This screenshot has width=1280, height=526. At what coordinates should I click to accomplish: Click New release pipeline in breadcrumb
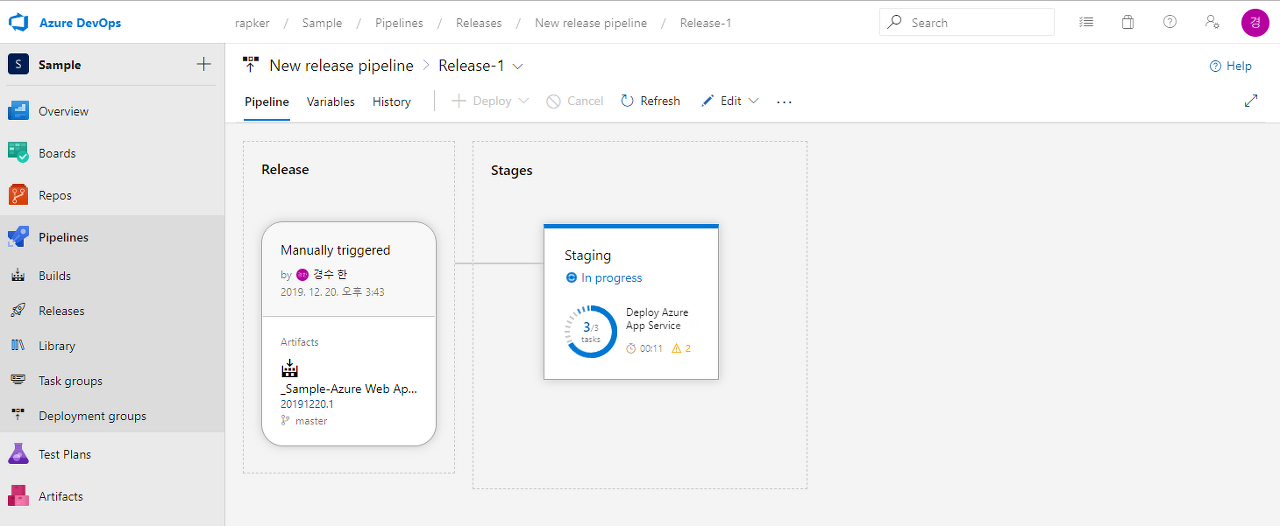pyautogui.click(x=591, y=22)
